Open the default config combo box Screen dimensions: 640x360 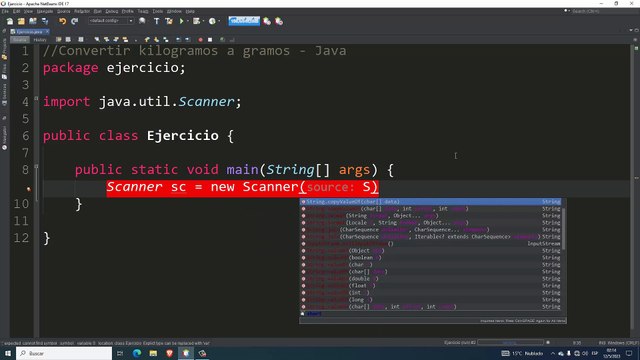click(x=111, y=21)
